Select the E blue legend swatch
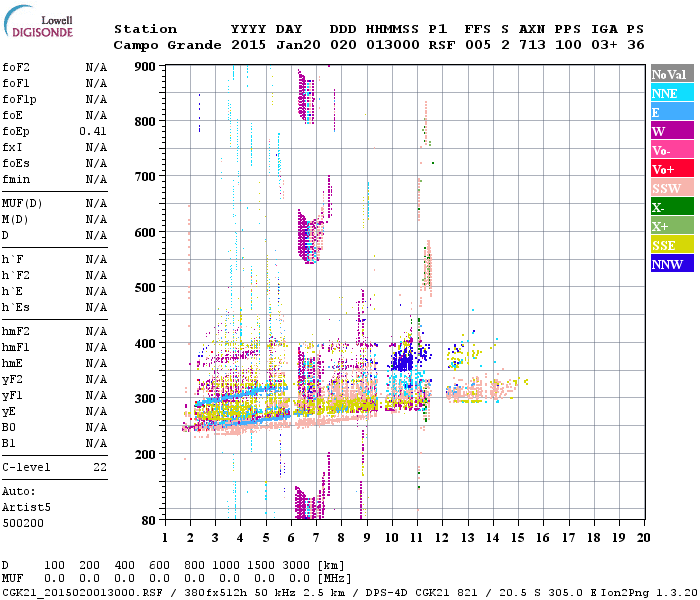This screenshot has width=700, height=600. (x=672, y=112)
